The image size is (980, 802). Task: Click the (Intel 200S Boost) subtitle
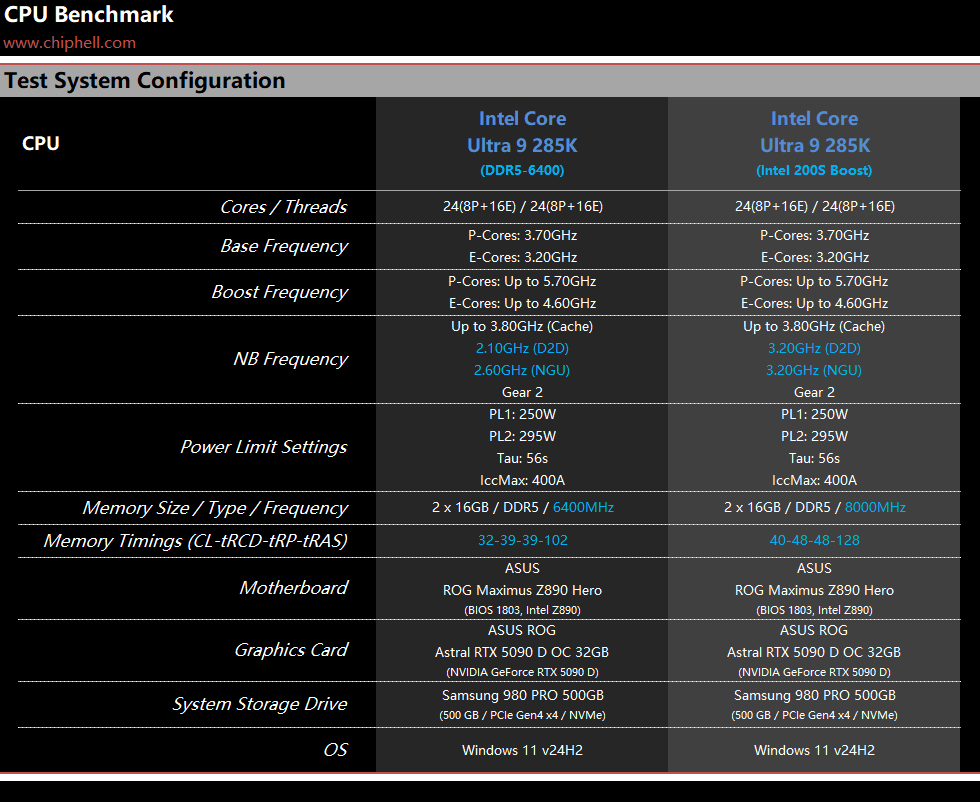814,170
